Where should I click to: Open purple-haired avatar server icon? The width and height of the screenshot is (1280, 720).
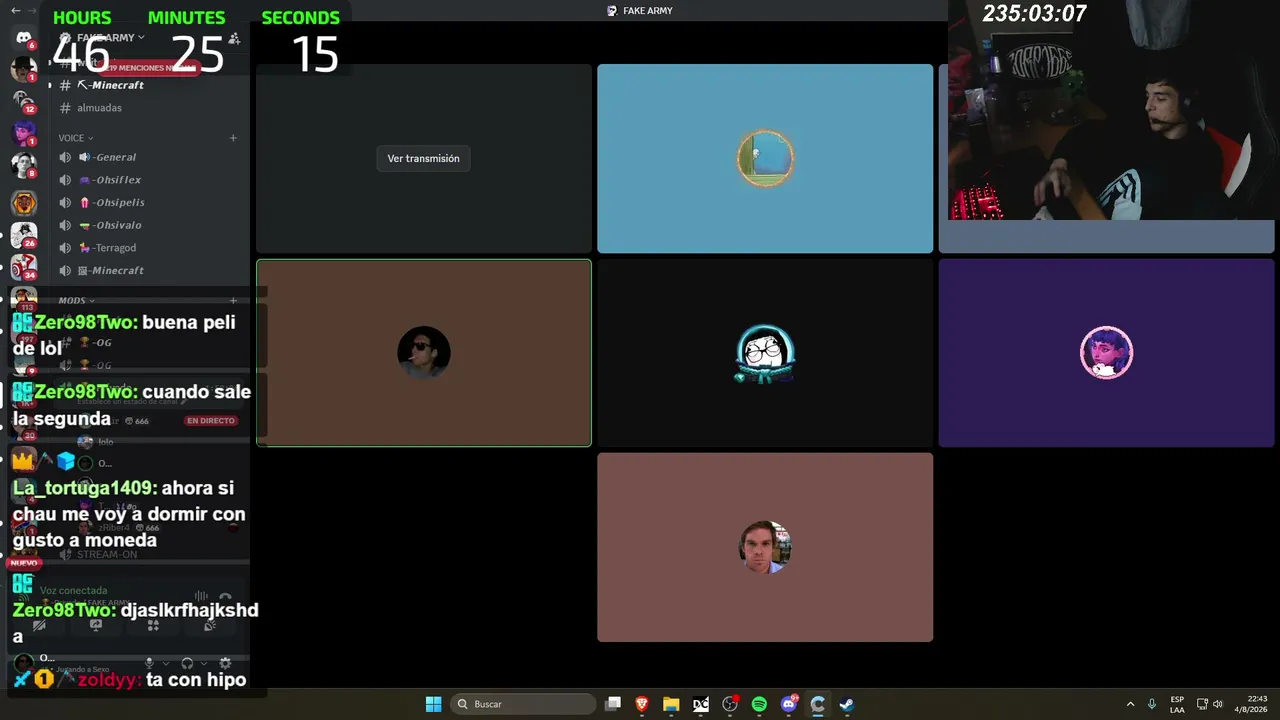point(23,132)
